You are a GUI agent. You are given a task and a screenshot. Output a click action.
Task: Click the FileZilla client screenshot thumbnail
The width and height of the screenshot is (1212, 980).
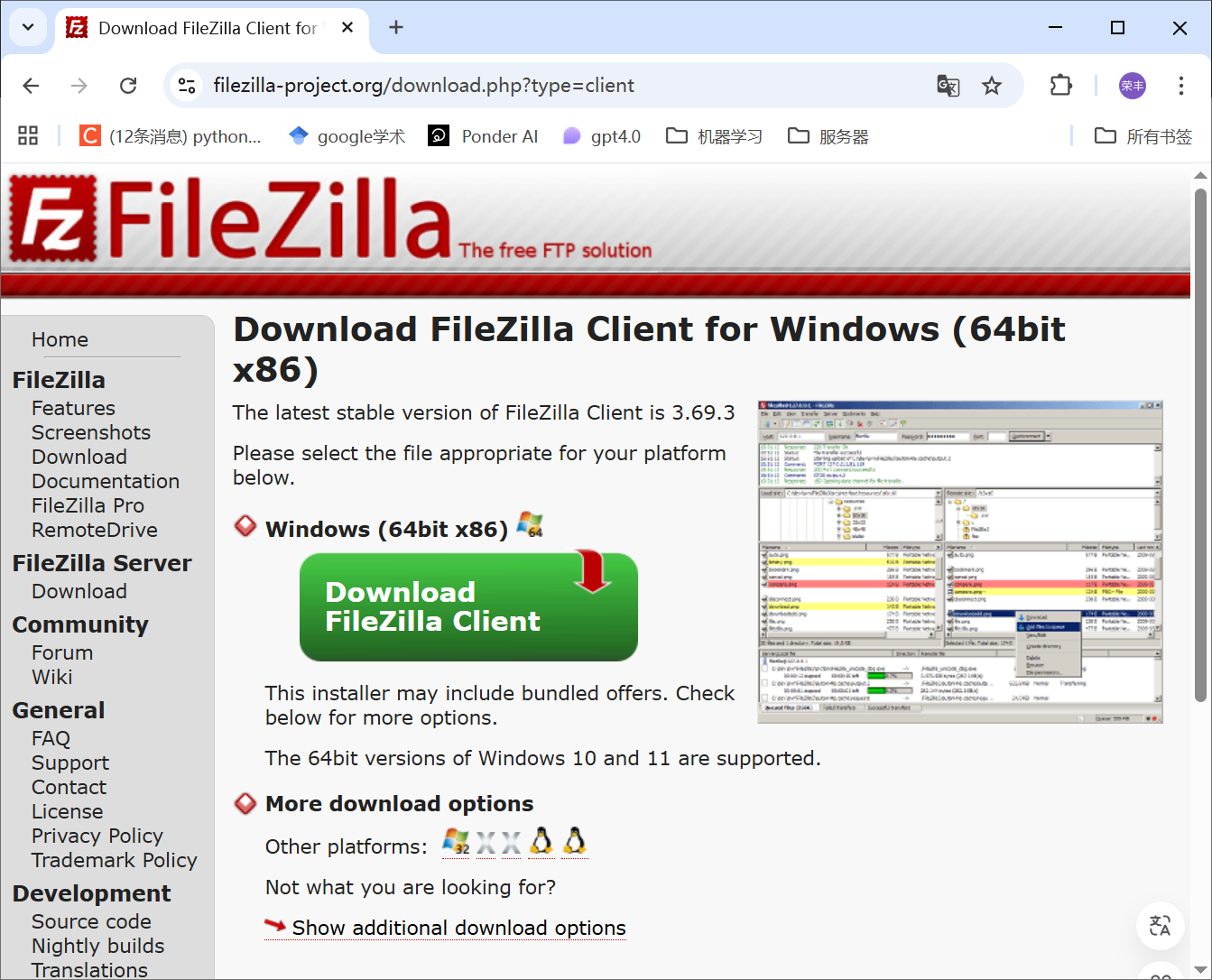tap(960, 562)
